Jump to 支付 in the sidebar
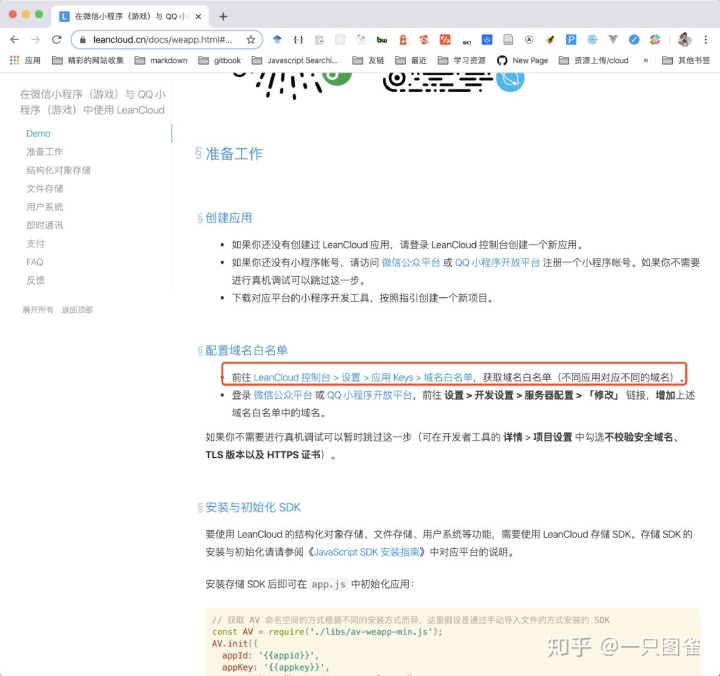The image size is (720, 676). click(x=35, y=244)
